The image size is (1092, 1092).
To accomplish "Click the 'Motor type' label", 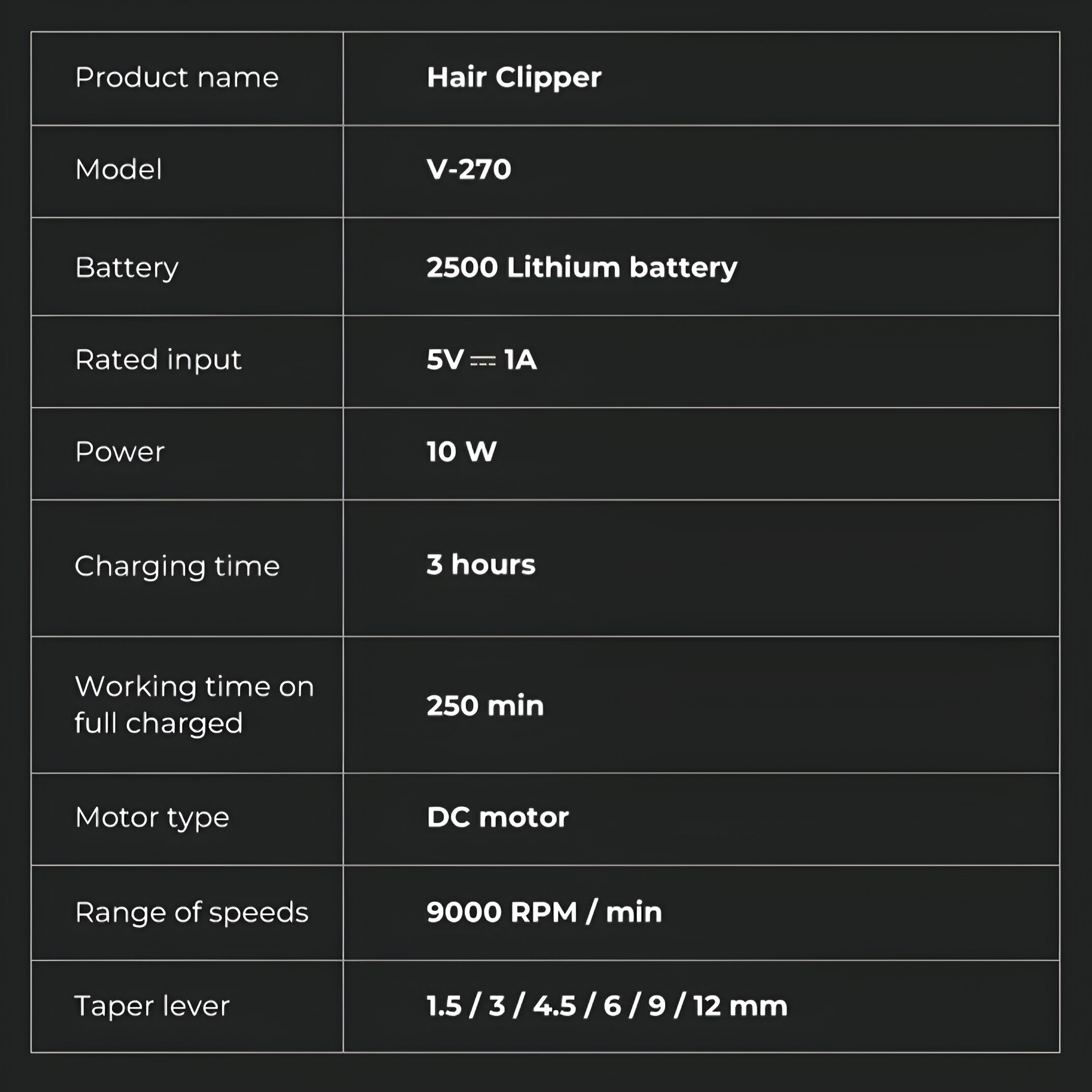I will [153, 818].
